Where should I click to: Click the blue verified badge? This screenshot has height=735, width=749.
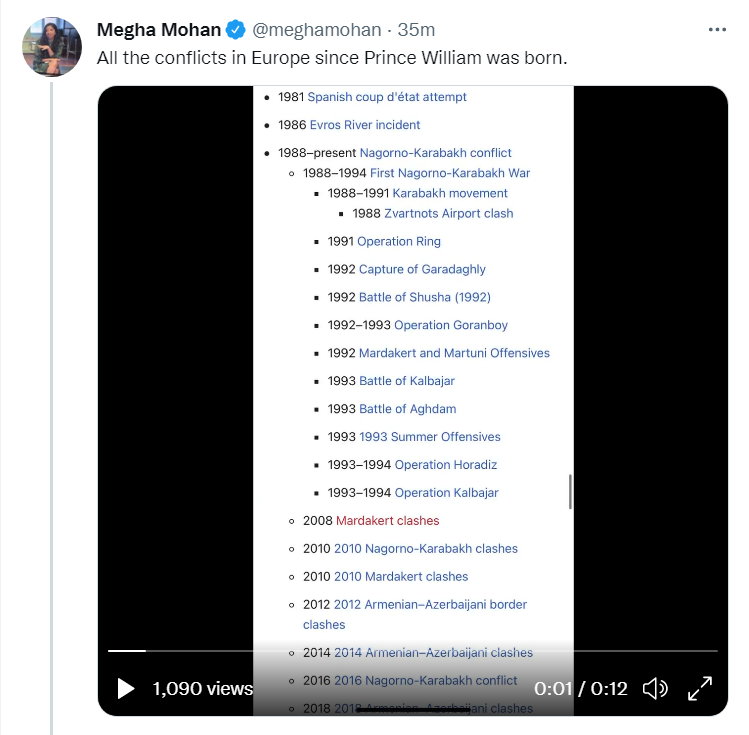236,30
